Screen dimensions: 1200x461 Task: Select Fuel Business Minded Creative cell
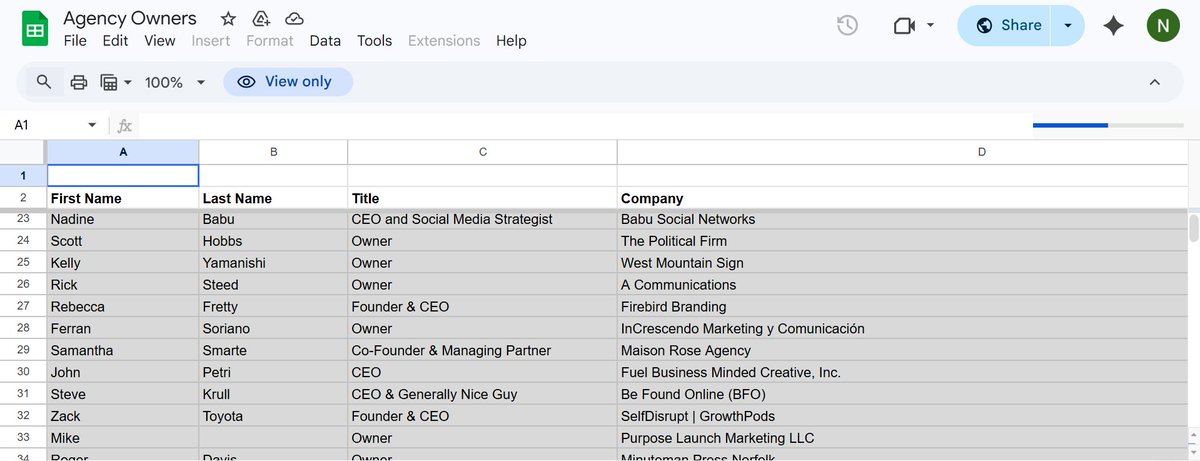(x=902, y=372)
